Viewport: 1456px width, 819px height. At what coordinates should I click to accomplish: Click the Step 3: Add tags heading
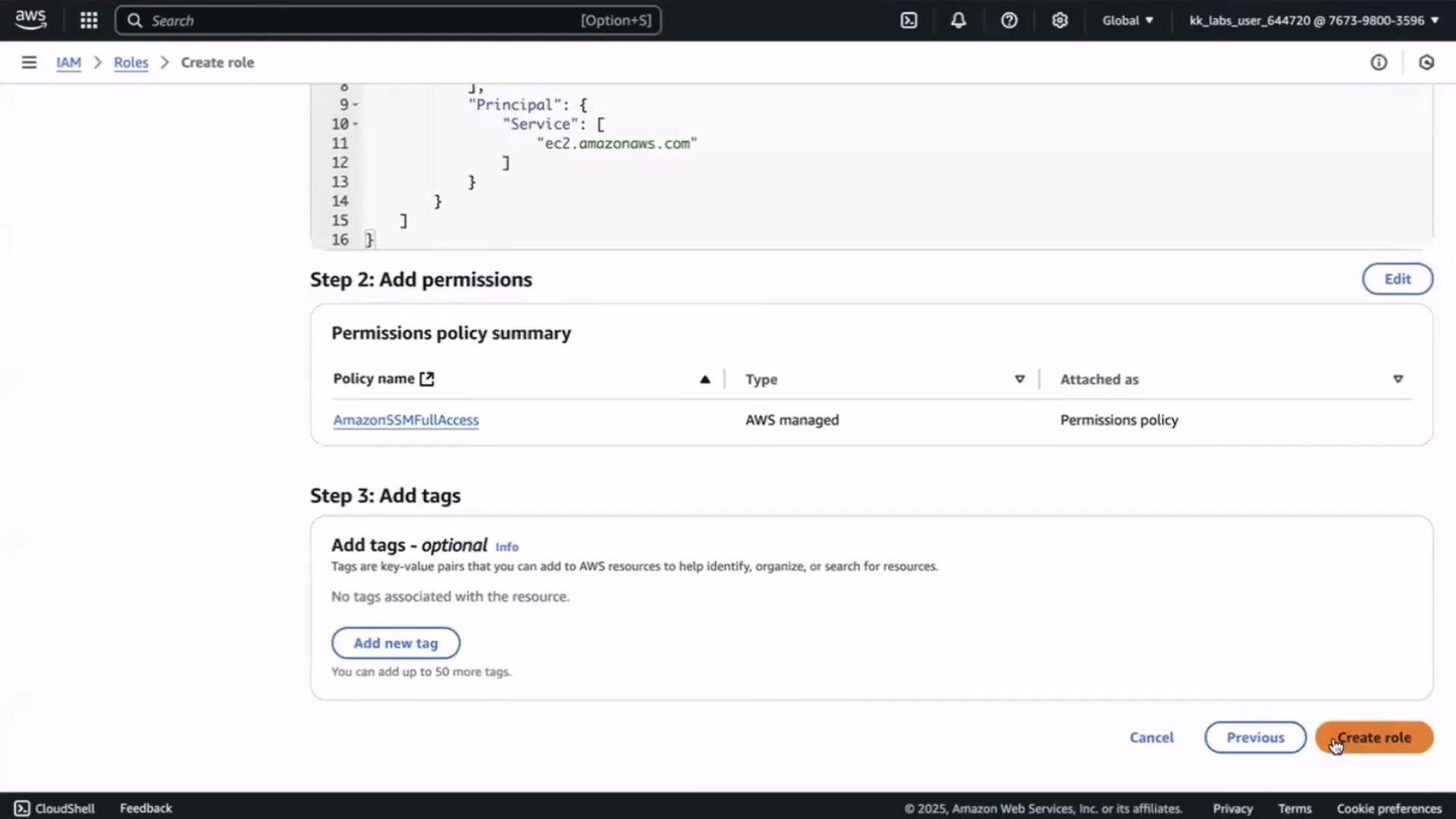pos(385,495)
